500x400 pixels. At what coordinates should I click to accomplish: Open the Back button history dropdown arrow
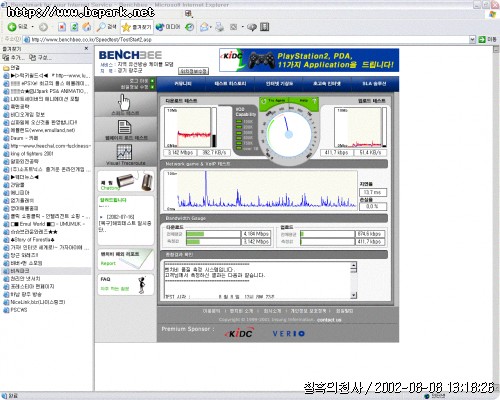pos(33,27)
